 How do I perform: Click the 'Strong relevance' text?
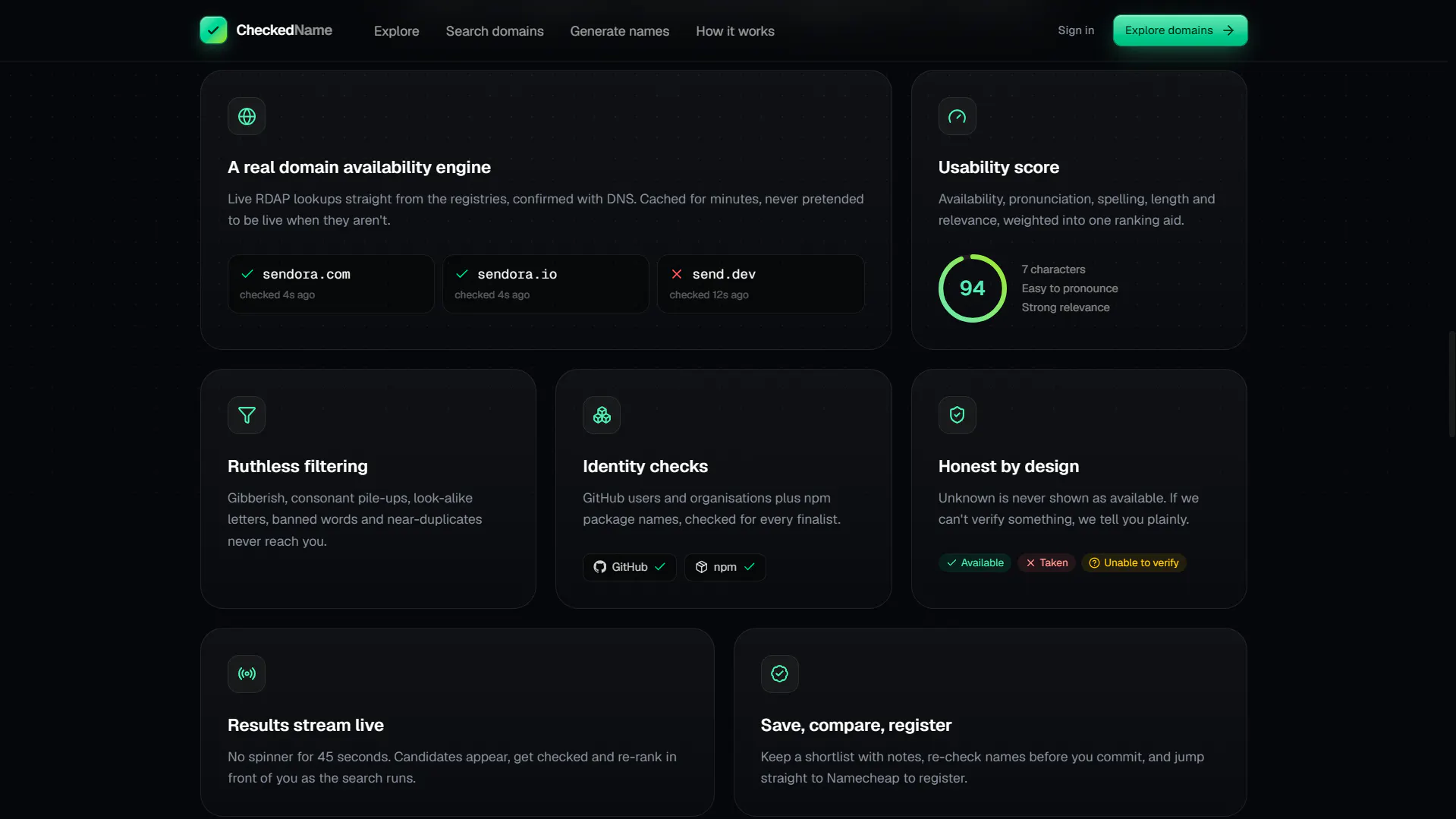(x=1065, y=307)
